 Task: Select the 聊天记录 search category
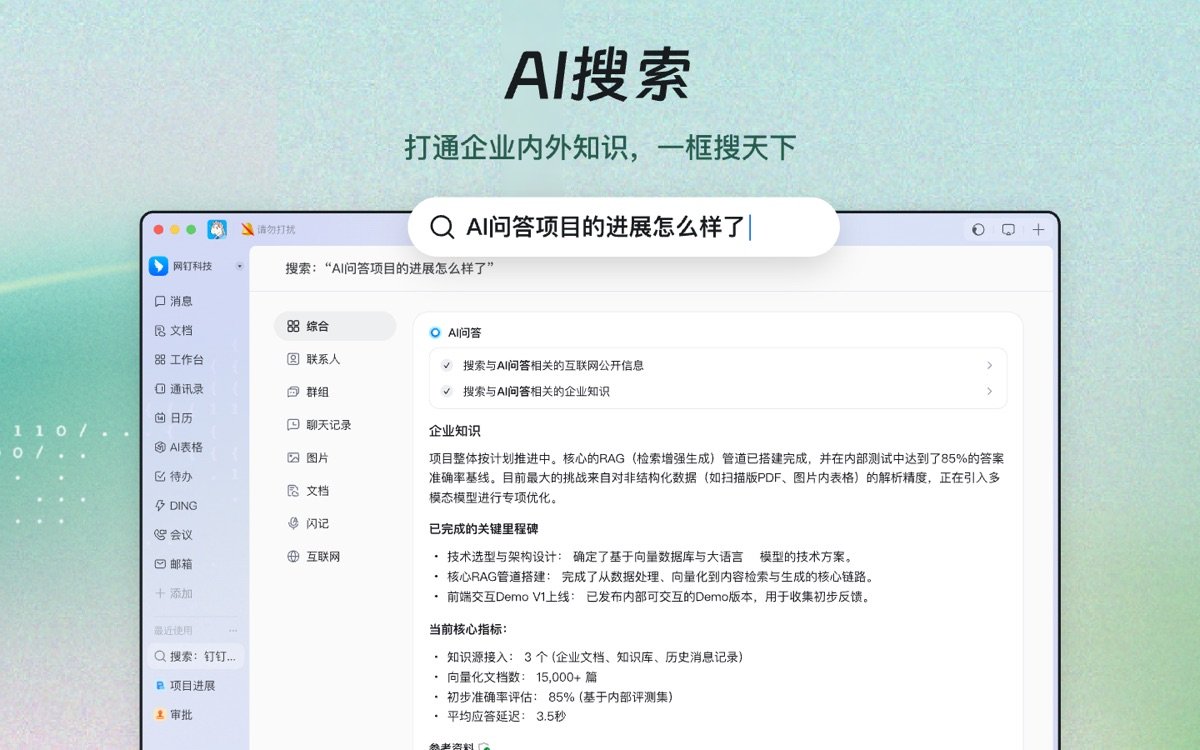pyautogui.click(x=320, y=424)
